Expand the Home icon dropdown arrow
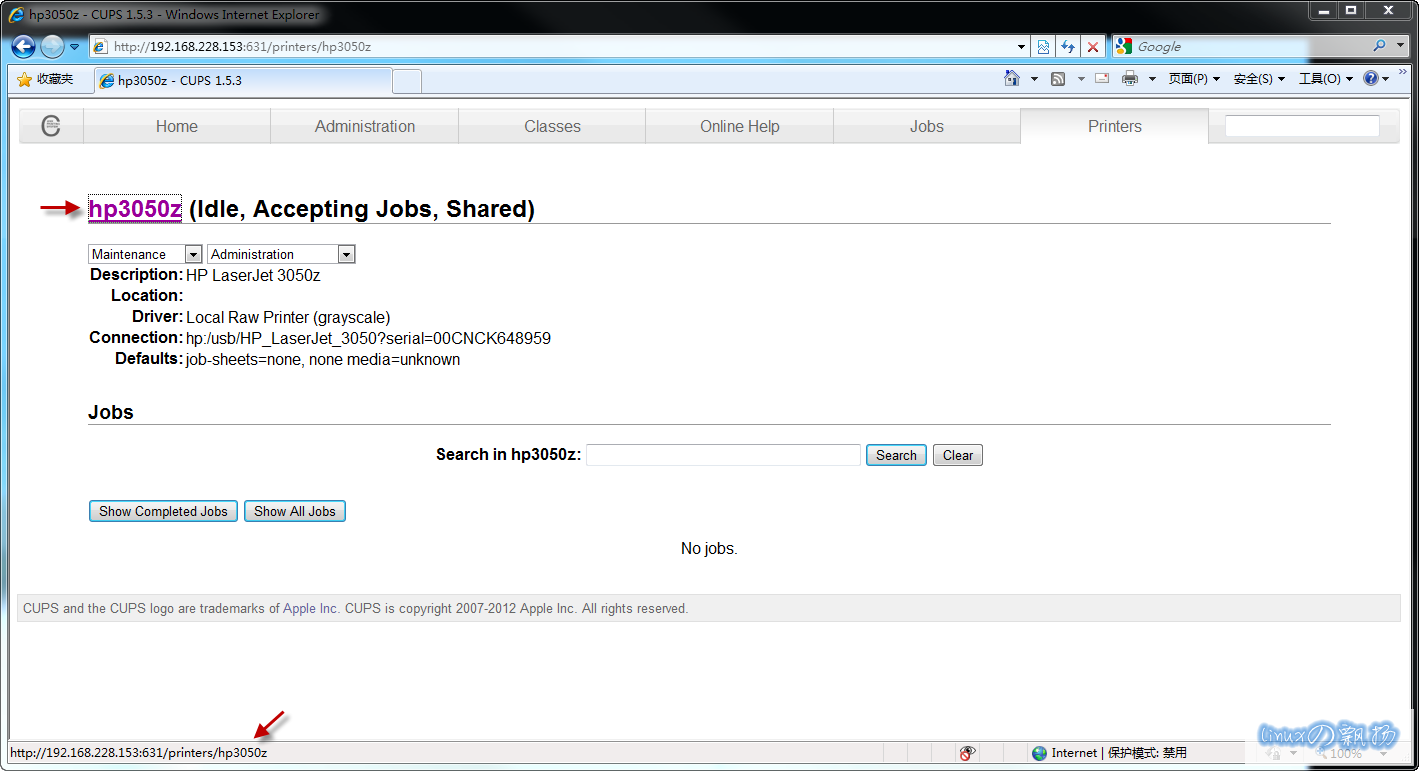 (x=1035, y=79)
